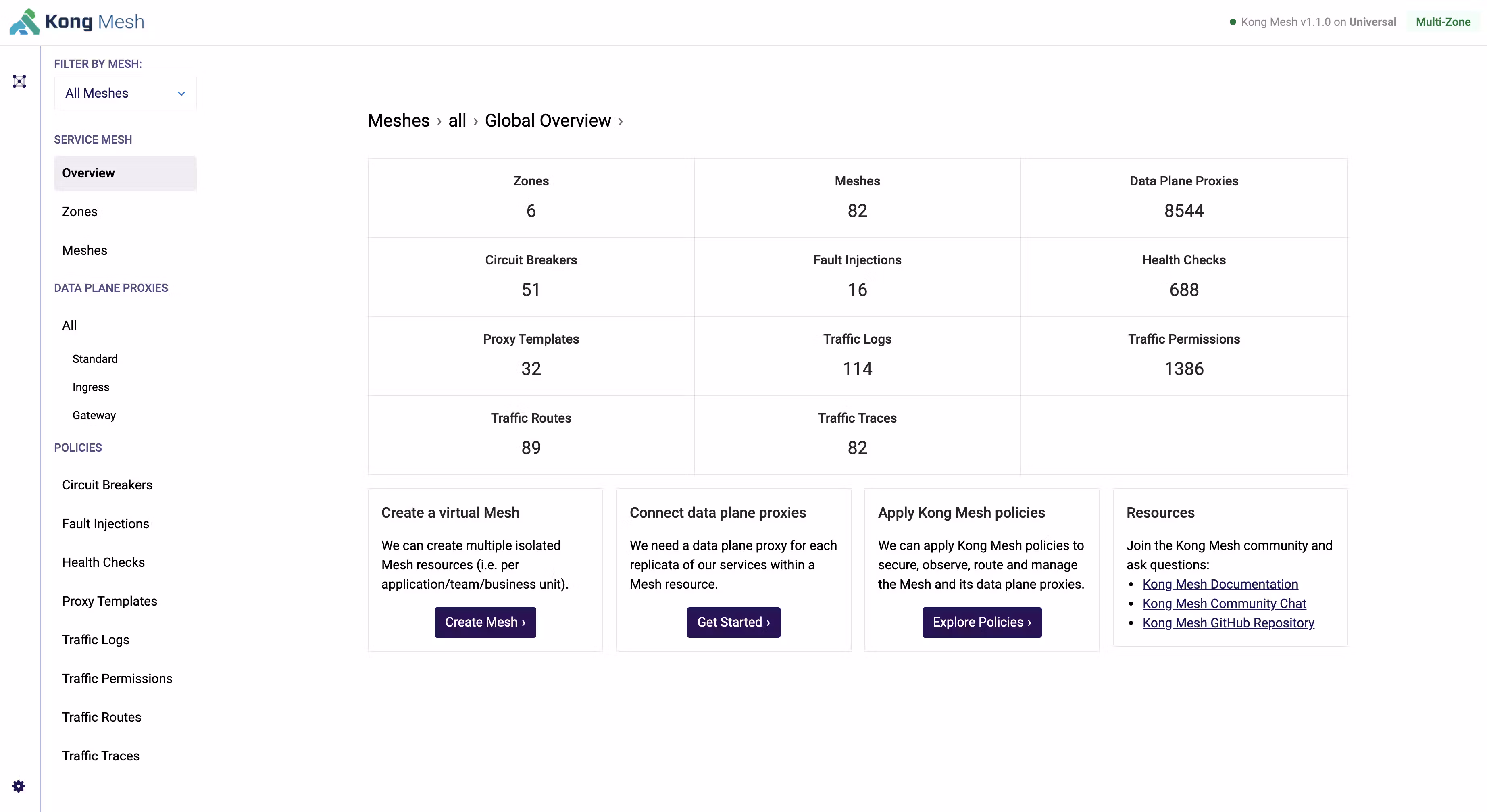Open the Ingress data plane proxies
1487x812 pixels.
91,387
